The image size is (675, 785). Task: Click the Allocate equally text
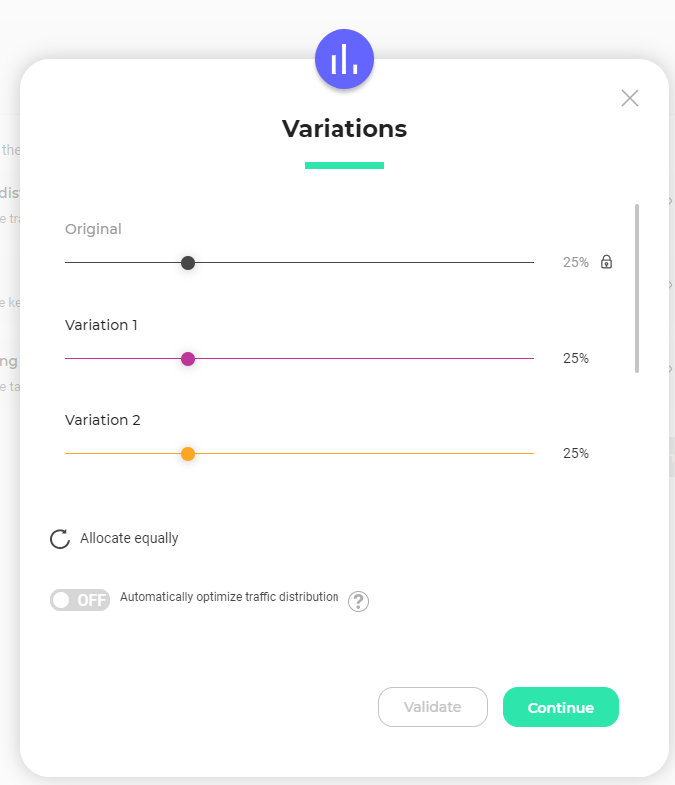[x=129, y=538]
